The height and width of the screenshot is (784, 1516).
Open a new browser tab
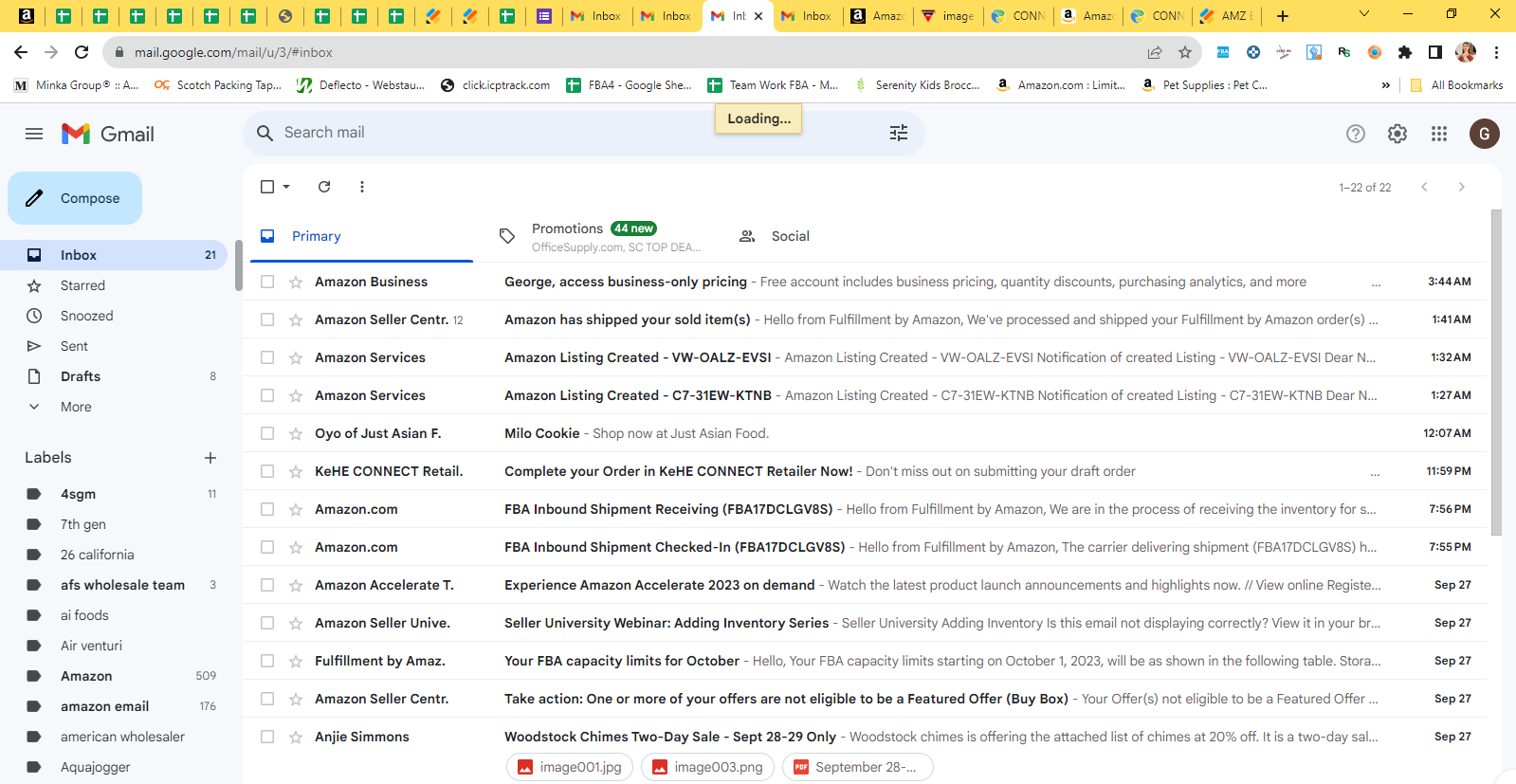[x=1283, y=16]
